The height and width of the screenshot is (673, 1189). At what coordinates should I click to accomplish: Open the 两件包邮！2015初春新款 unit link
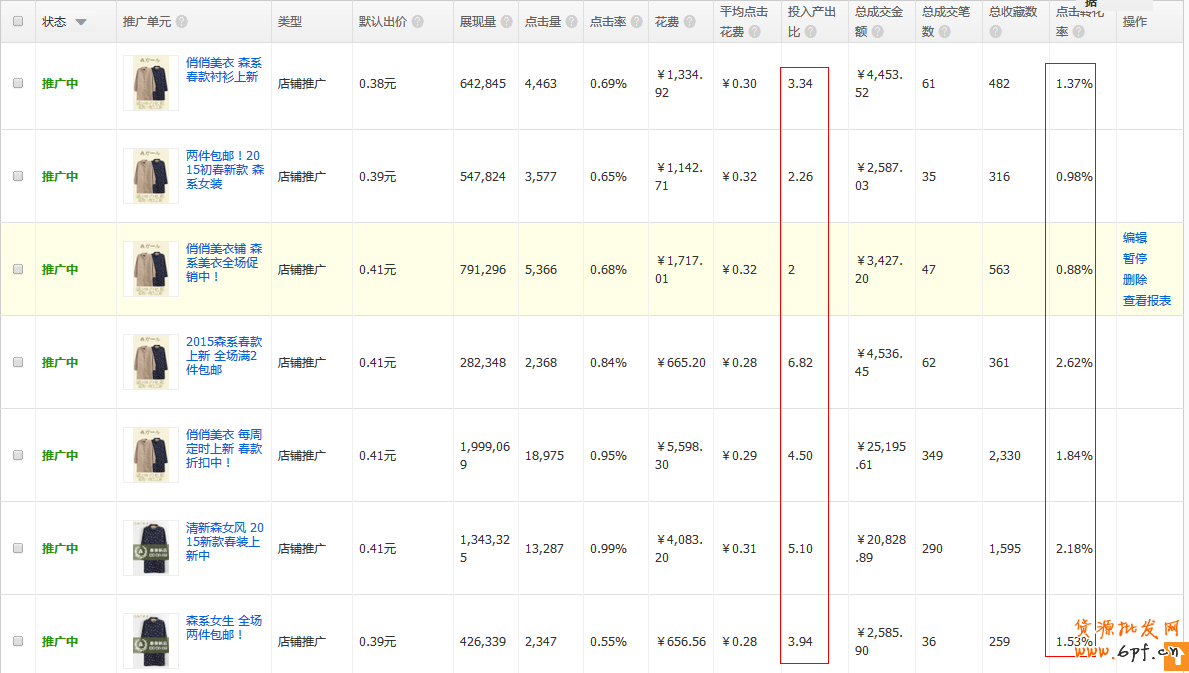coord(225,170)
